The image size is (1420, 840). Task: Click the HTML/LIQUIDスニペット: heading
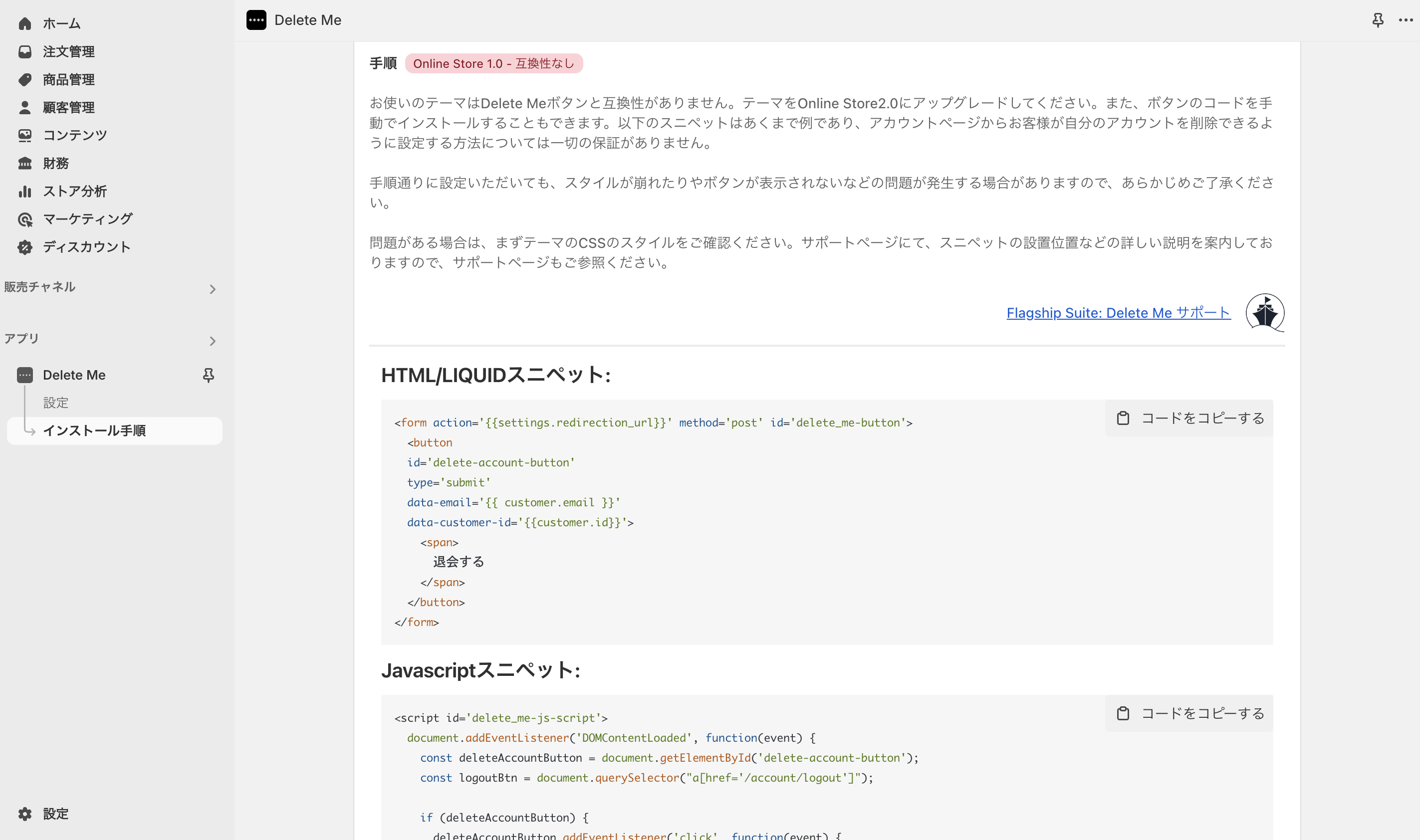495,375
